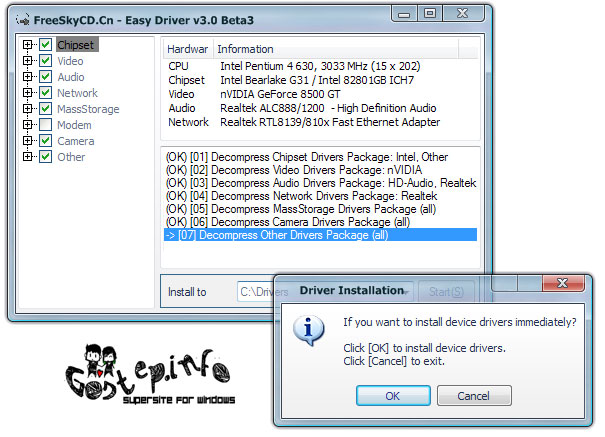Select log line [06] Decompress Camera Drivers
This screenshot has height=437, width=605.
(320, 222)
